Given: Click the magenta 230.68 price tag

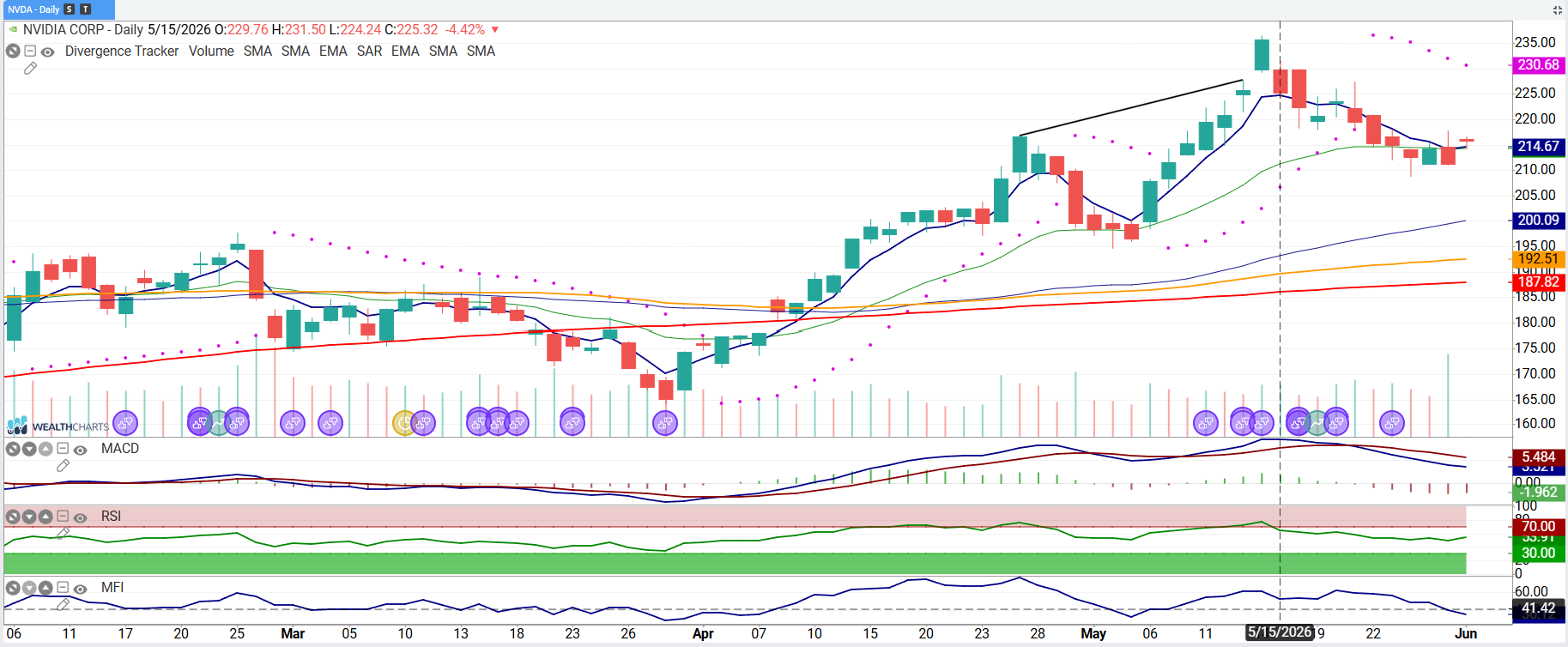Looking at the screenshot, I should click(1538, 65).
